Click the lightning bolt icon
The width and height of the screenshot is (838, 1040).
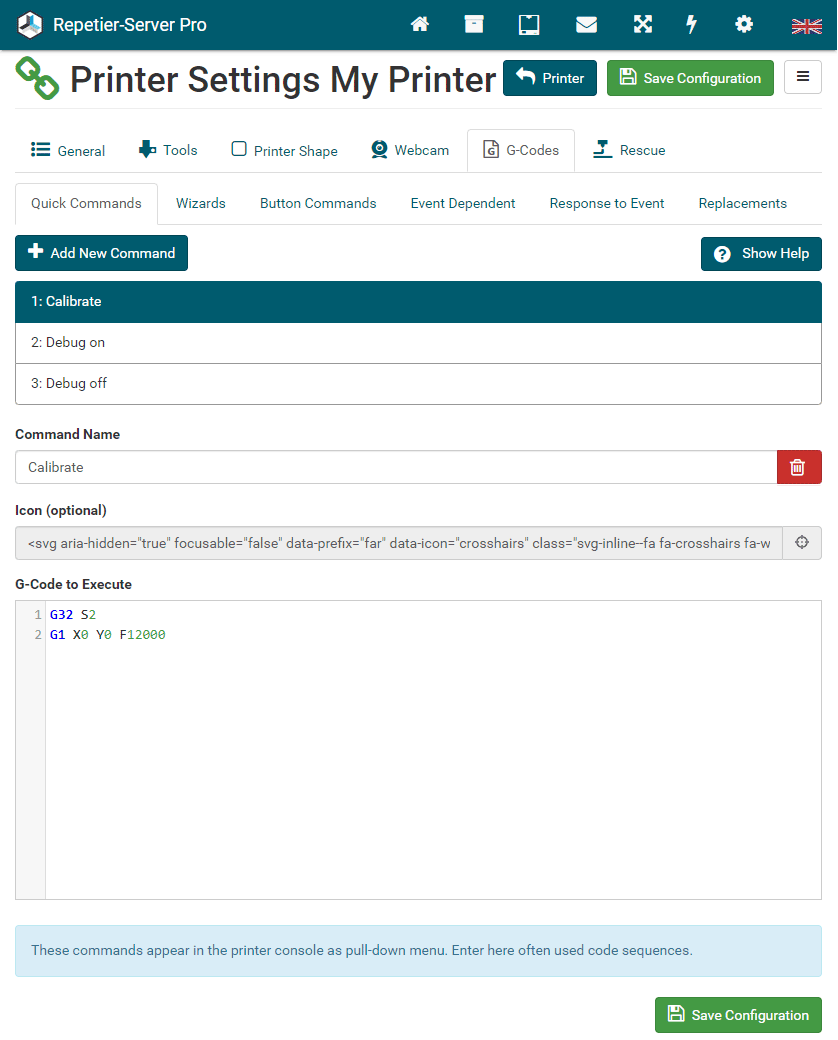tap(691, 25)
